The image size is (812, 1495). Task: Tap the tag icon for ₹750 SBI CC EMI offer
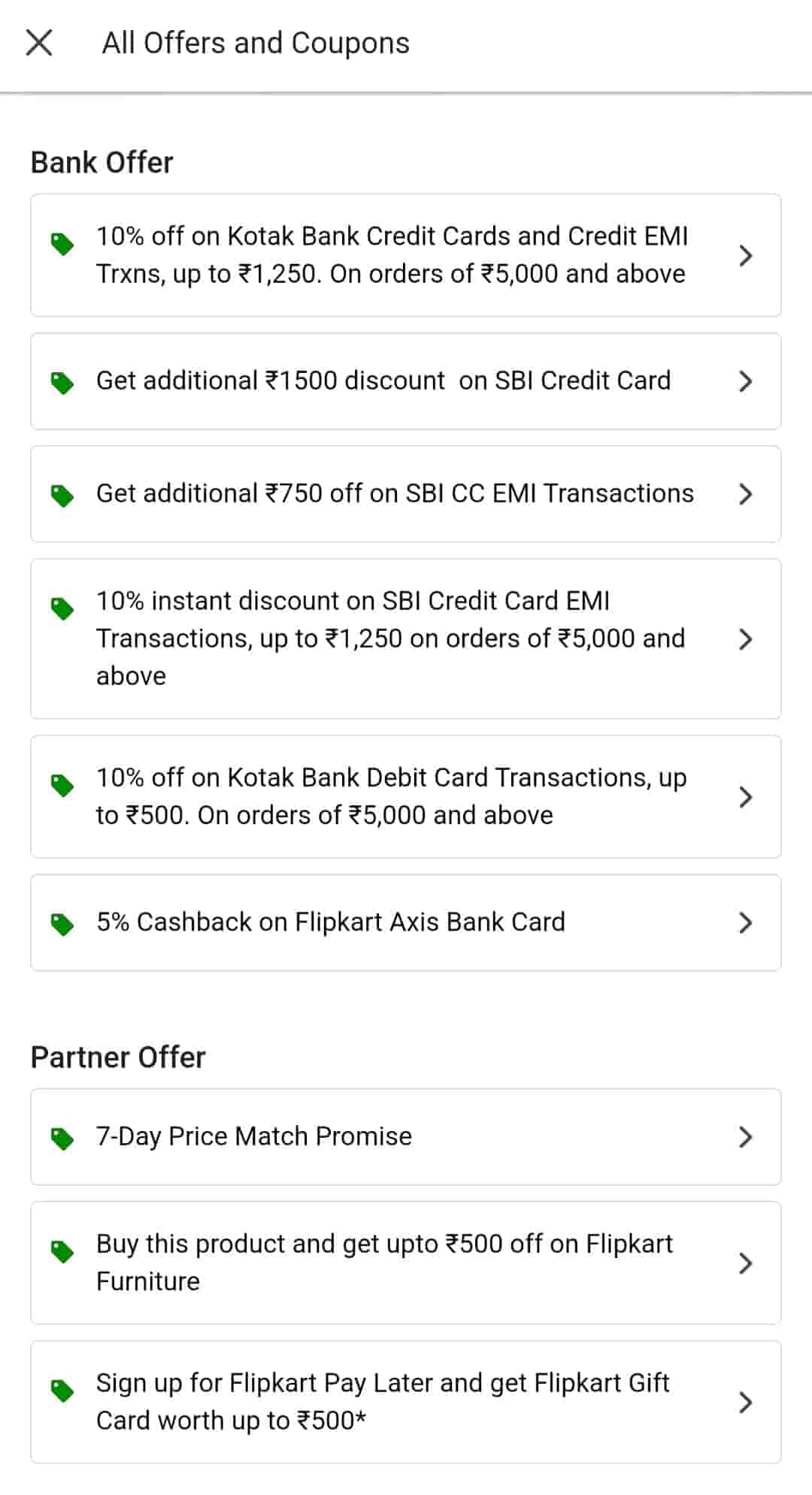pos(62,496)
